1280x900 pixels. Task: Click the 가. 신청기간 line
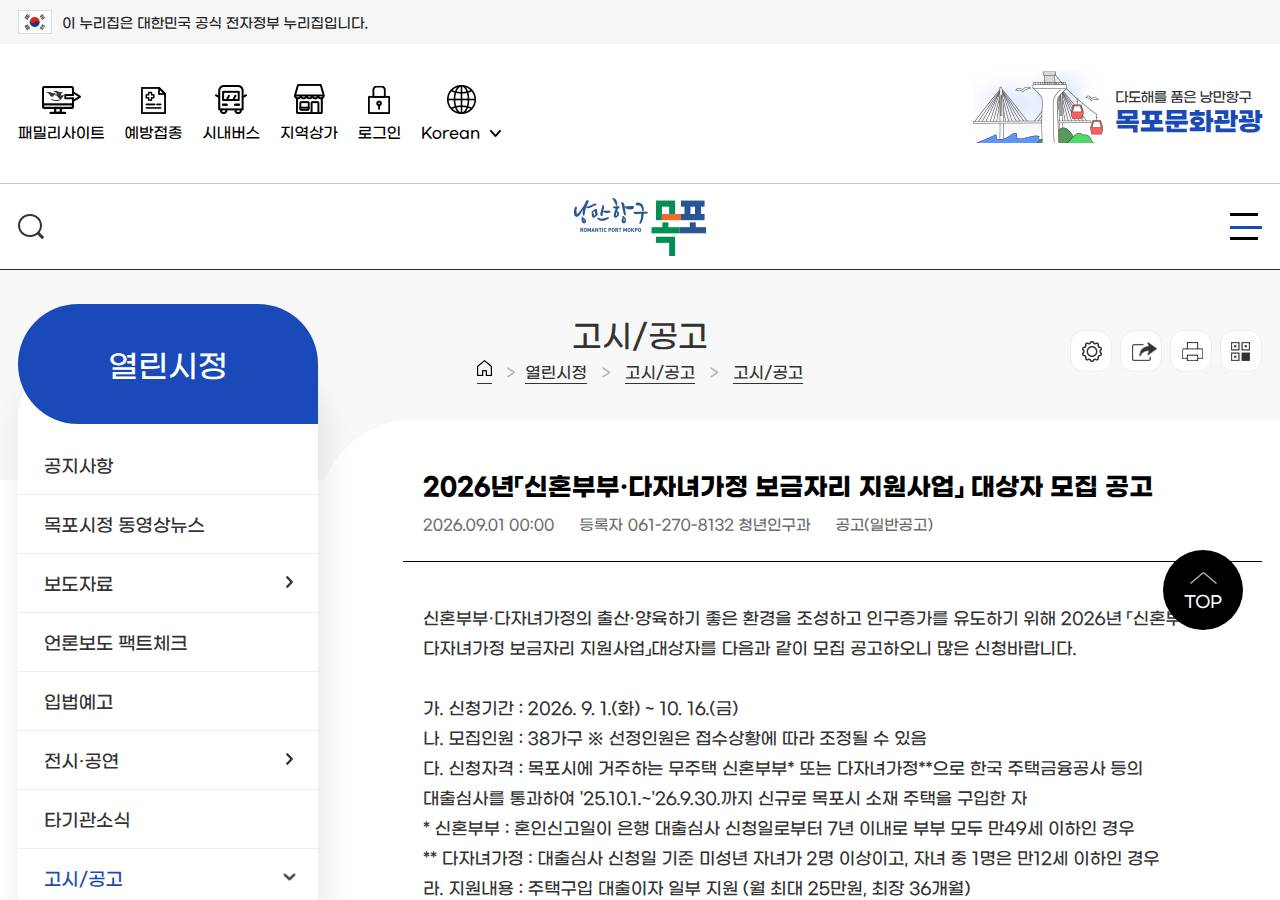pyautogui.click(x=581, y=708)
